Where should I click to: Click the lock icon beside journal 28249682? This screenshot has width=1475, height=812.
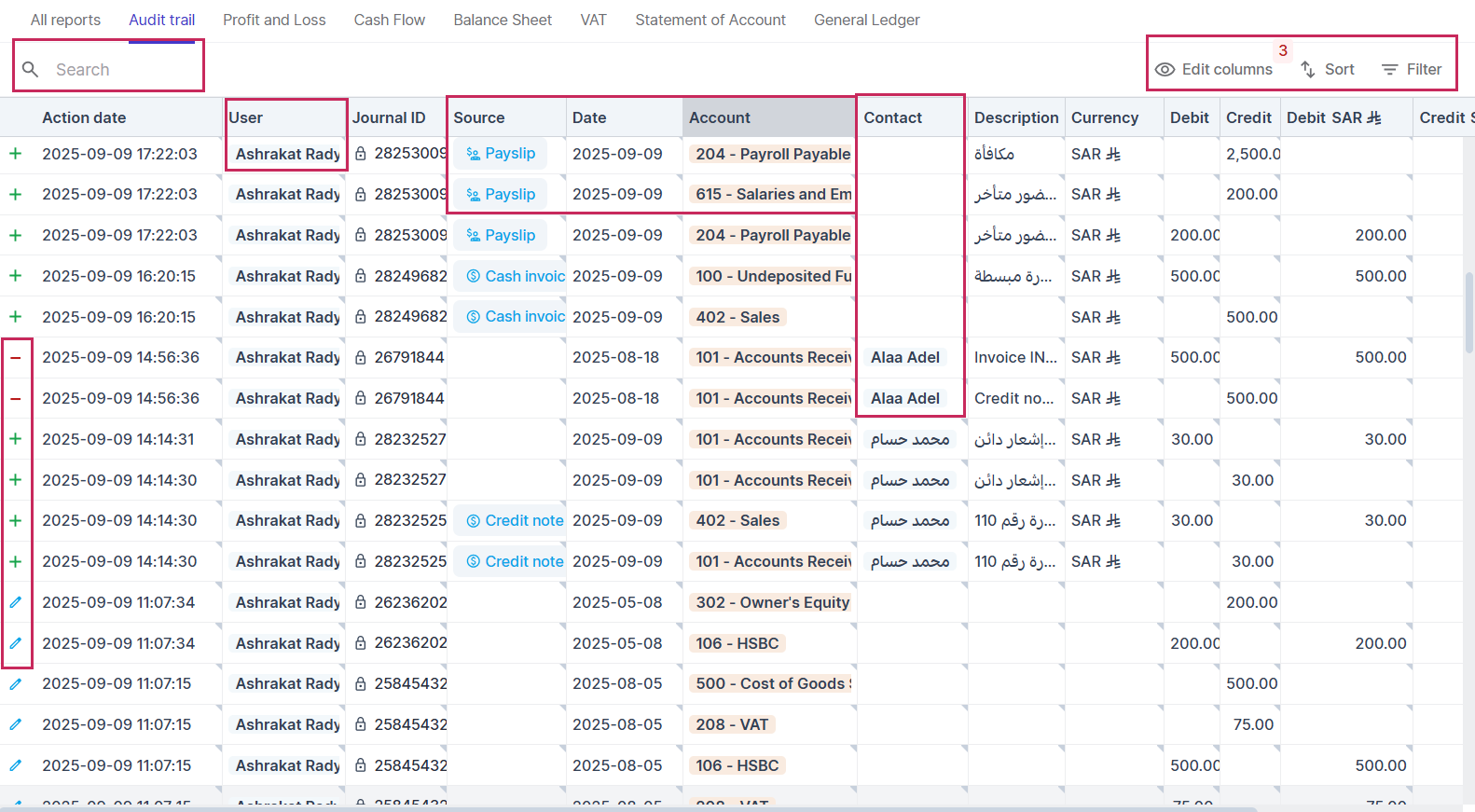click(361, 277)
